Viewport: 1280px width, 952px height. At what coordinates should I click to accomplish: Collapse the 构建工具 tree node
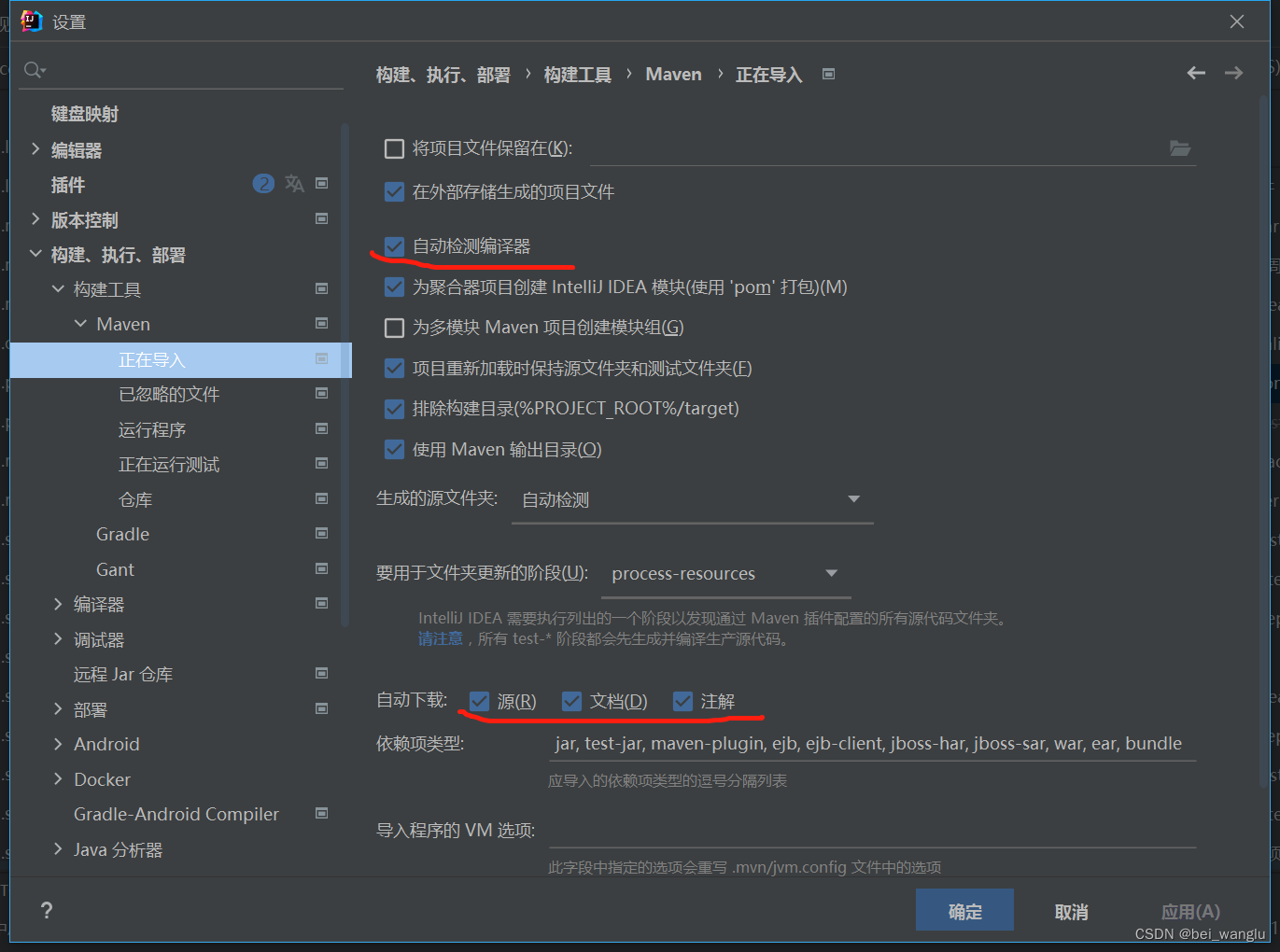58,289
